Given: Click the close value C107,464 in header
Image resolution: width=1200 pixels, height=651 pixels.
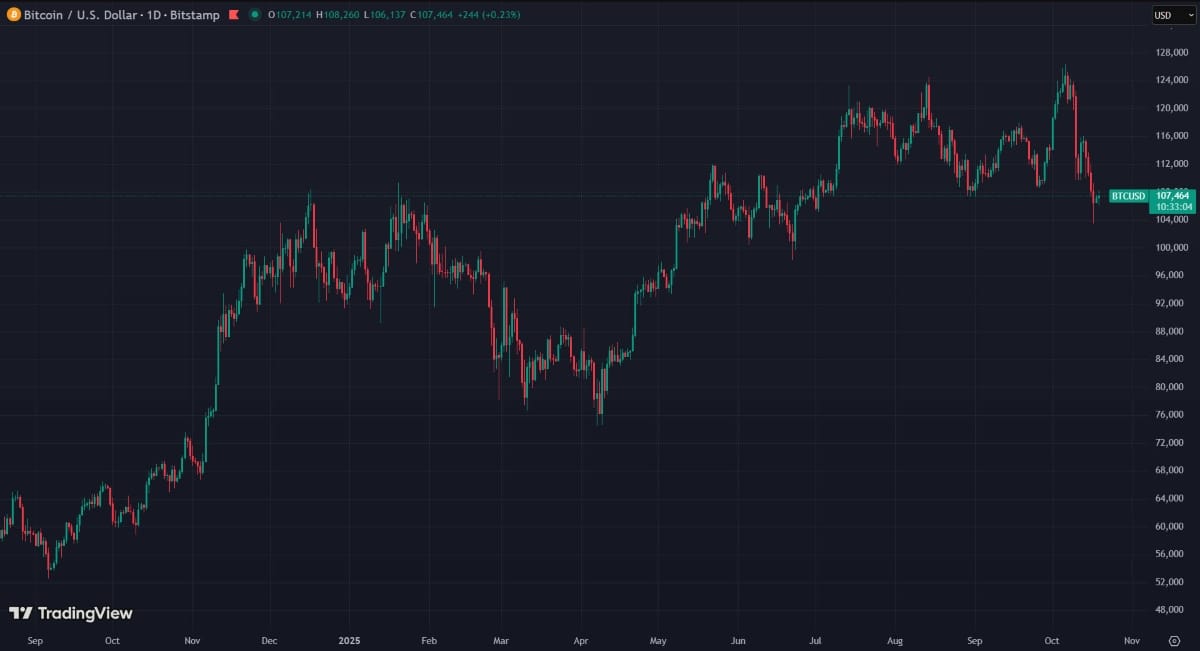Looking at the screenshot, I should pos(432,15).
